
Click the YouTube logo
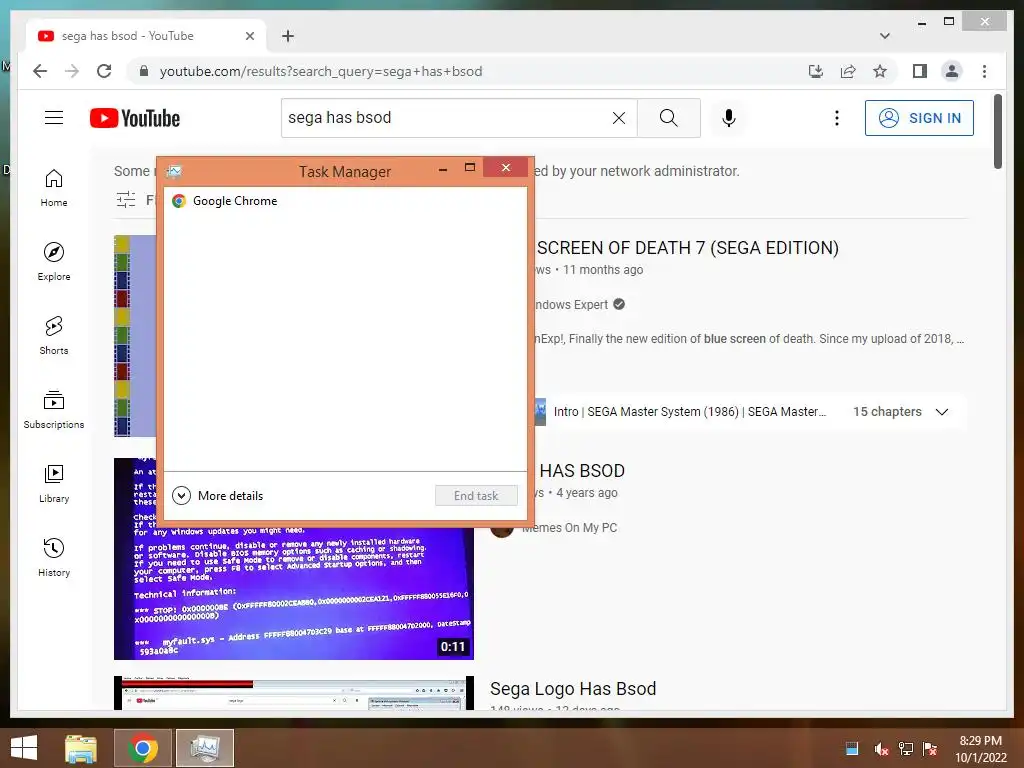tap(135, 118)
